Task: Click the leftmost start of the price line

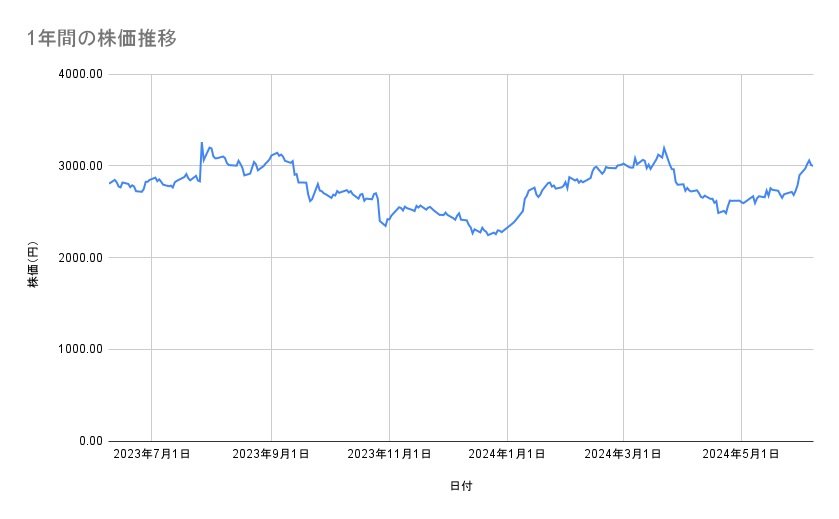Action: click(x=108, y=183)
